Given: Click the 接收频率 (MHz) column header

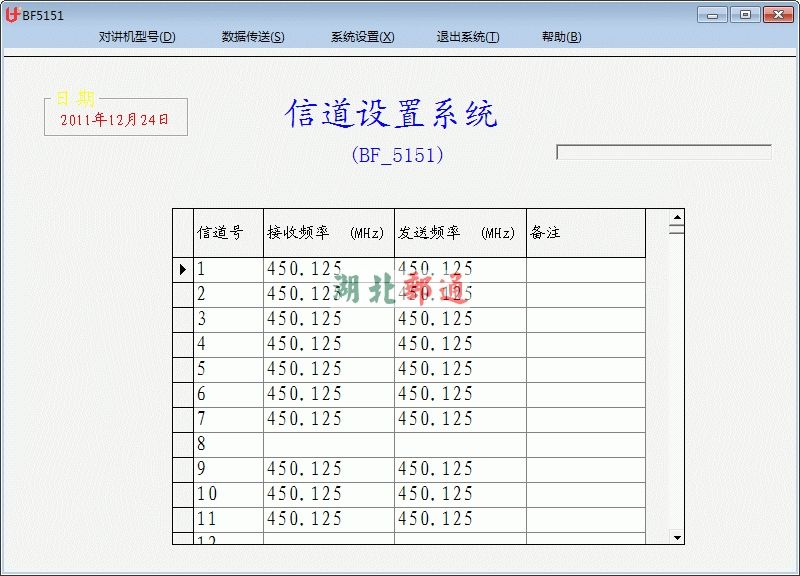Looking at the screenshot, I should coord(328,233).
